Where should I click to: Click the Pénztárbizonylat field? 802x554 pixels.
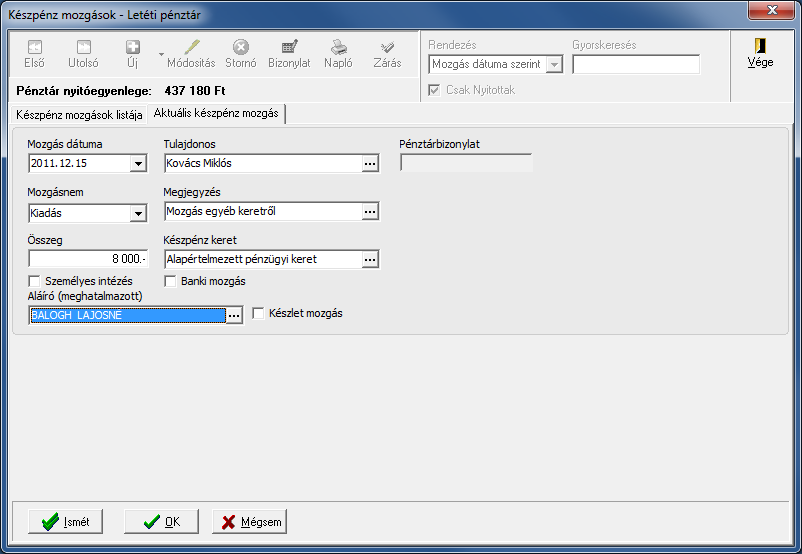click(x=466, y=163)
